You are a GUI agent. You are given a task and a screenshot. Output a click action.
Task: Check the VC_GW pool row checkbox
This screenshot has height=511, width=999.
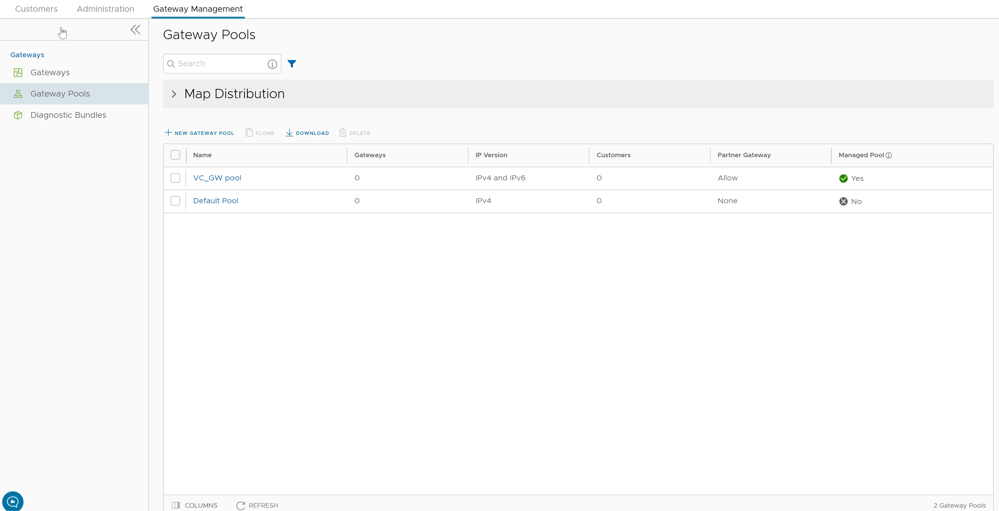[175, 178]
